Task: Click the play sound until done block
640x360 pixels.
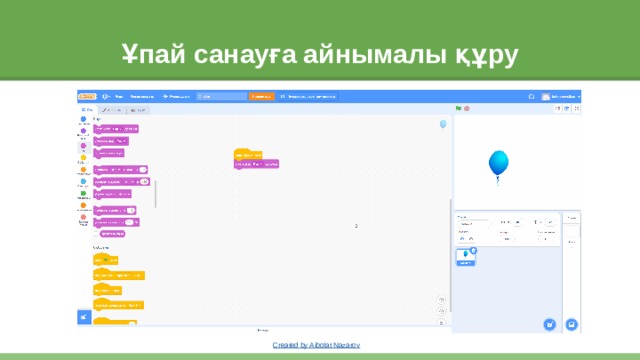Action: pos(116,129)
